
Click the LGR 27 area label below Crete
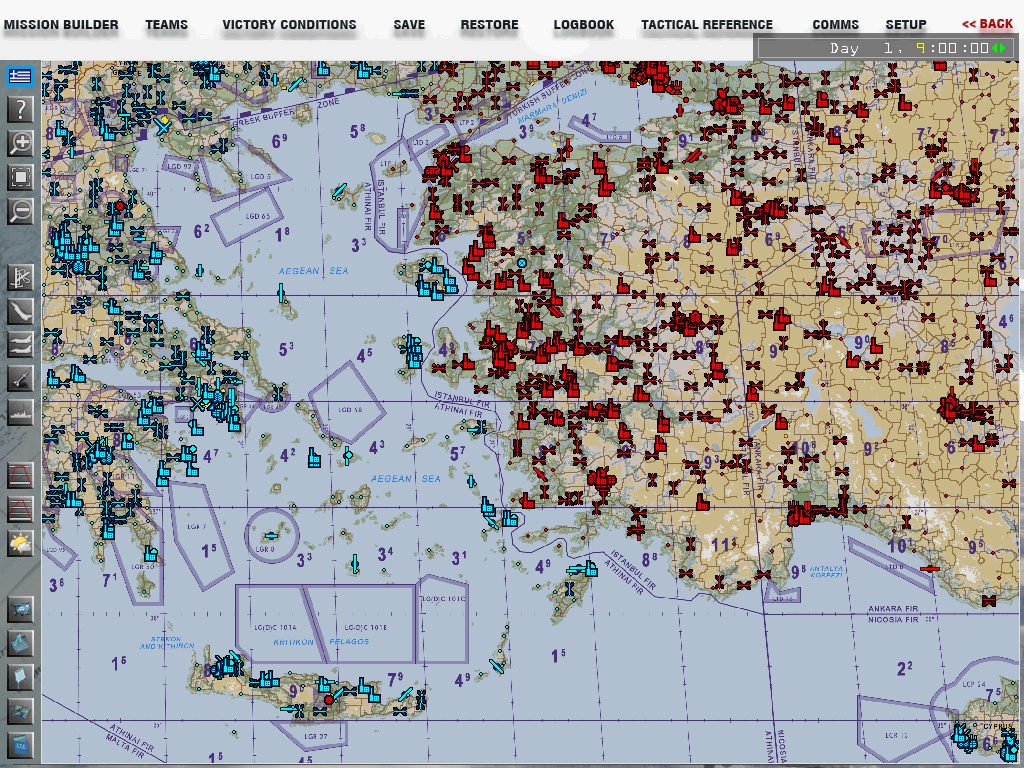coord(315,736)
